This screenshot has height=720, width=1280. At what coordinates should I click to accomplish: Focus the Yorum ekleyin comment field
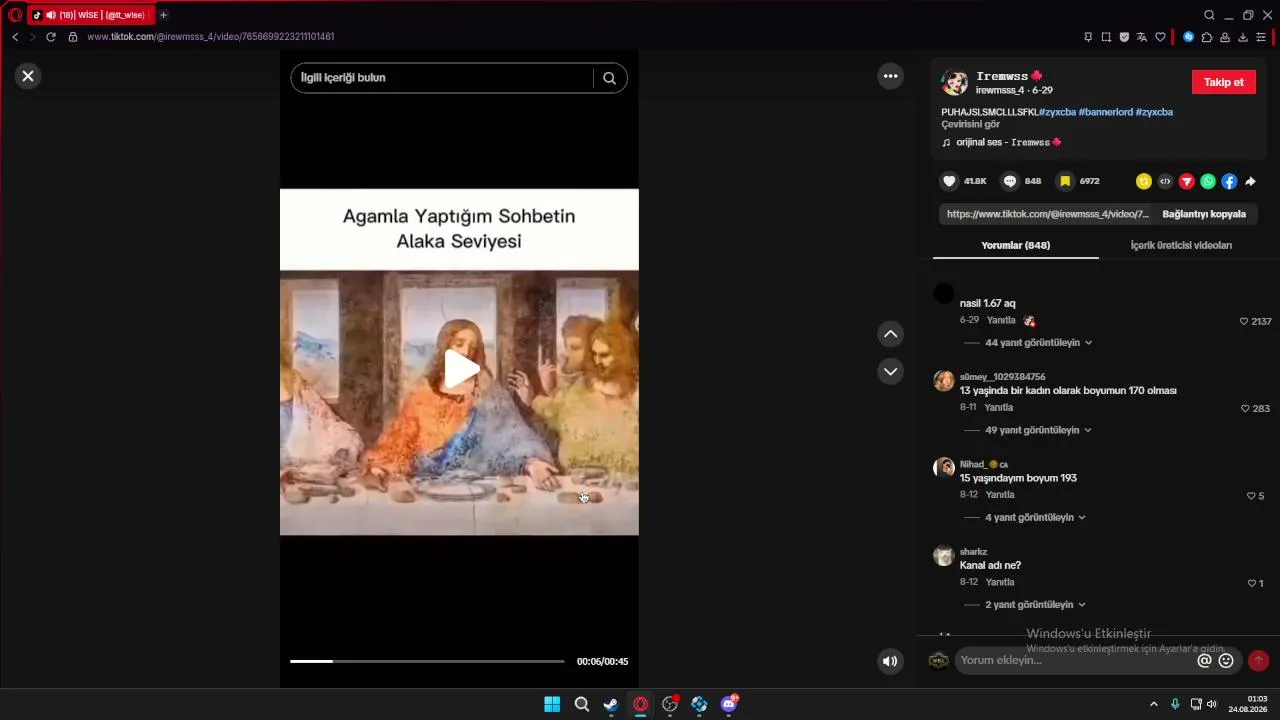[1075, 660]
